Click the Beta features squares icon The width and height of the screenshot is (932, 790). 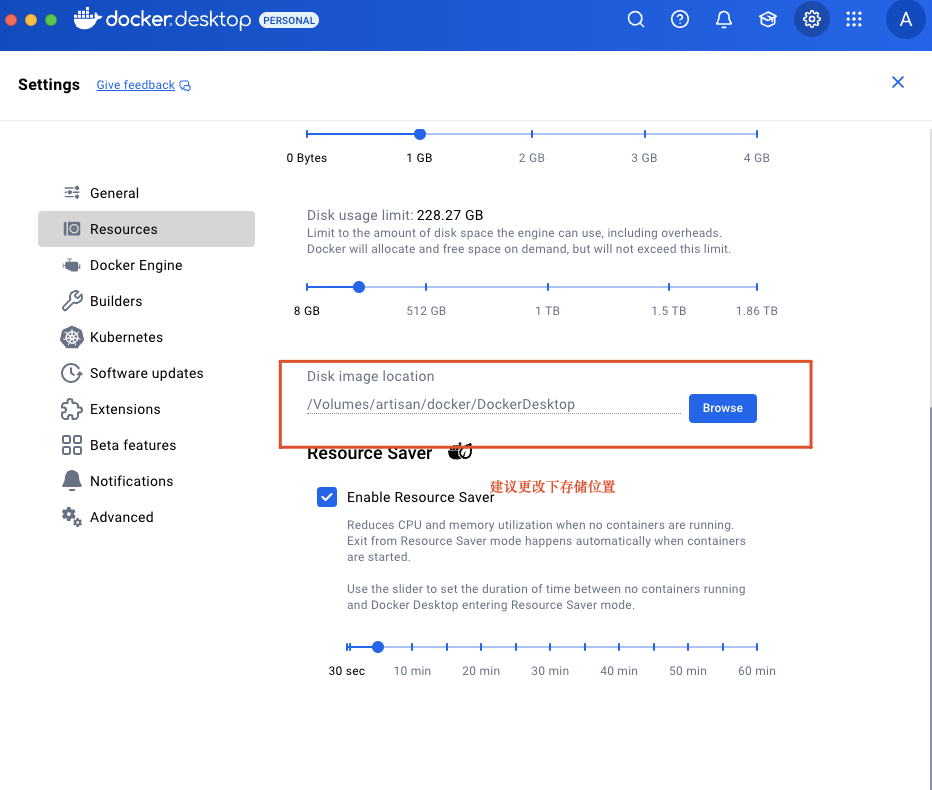point(72,445)
